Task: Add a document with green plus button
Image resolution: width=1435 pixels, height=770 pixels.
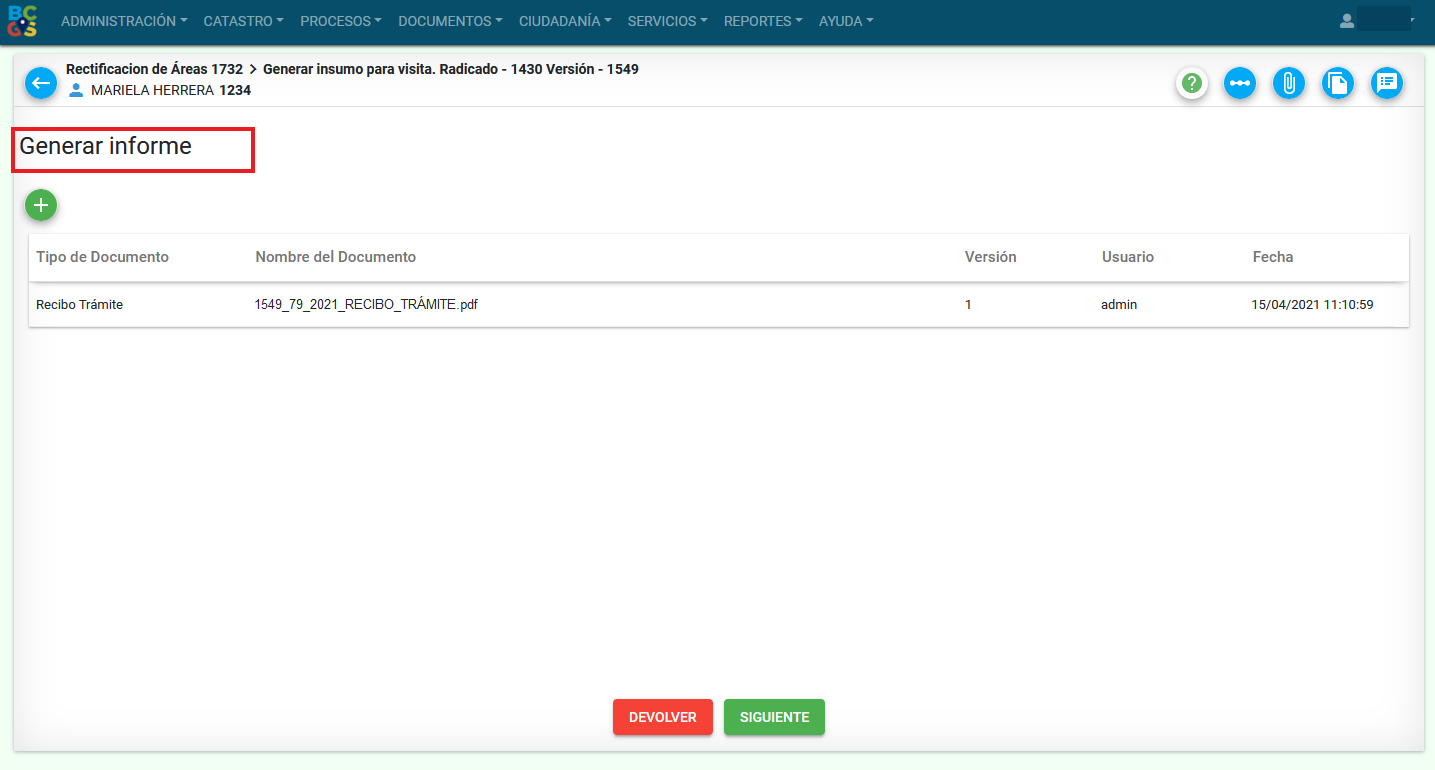Action: tap(41, 205)
